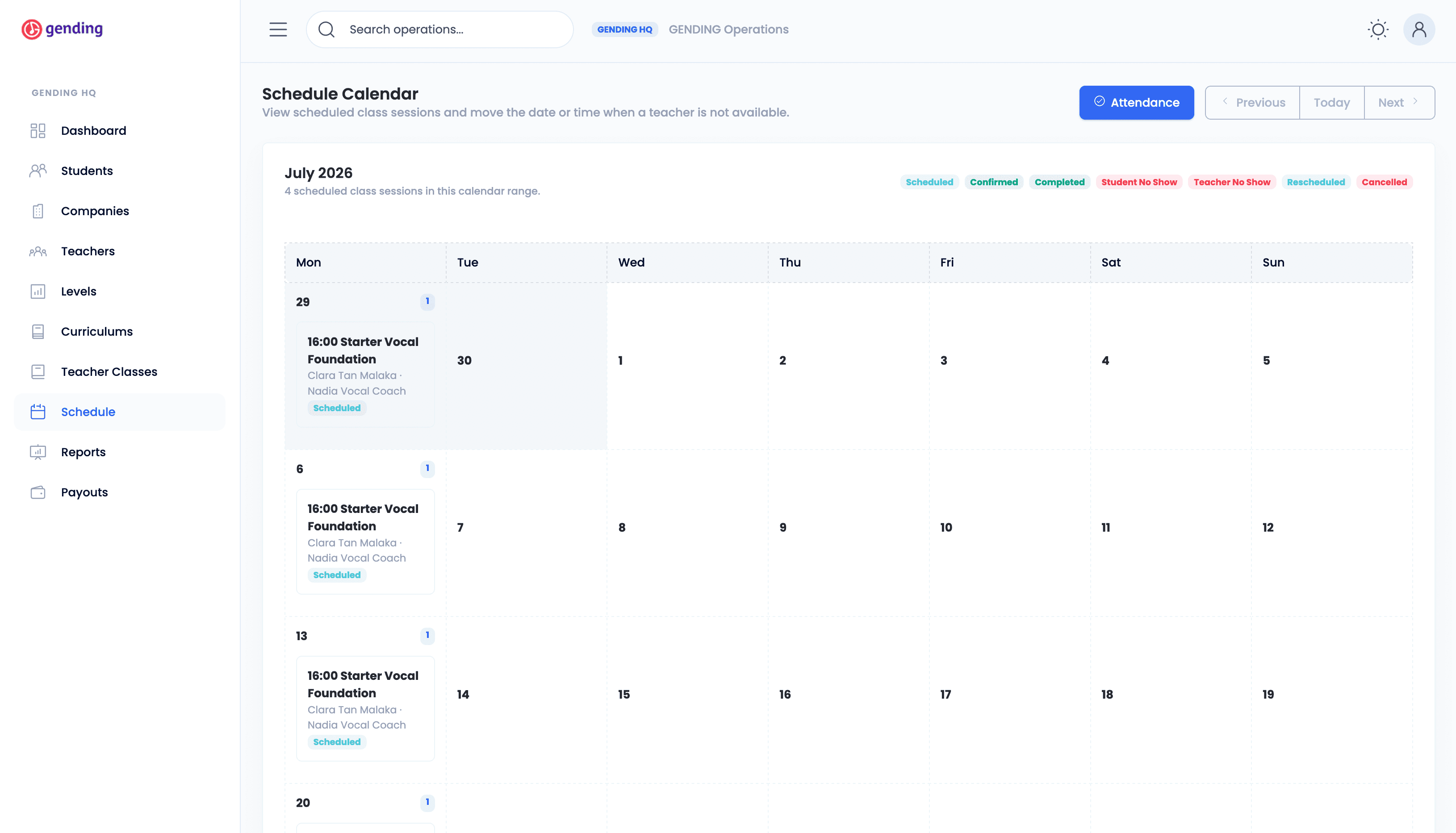Click the Levels bar chart icon
Viewport: 1456px width, 833px height.
[38, 292]
